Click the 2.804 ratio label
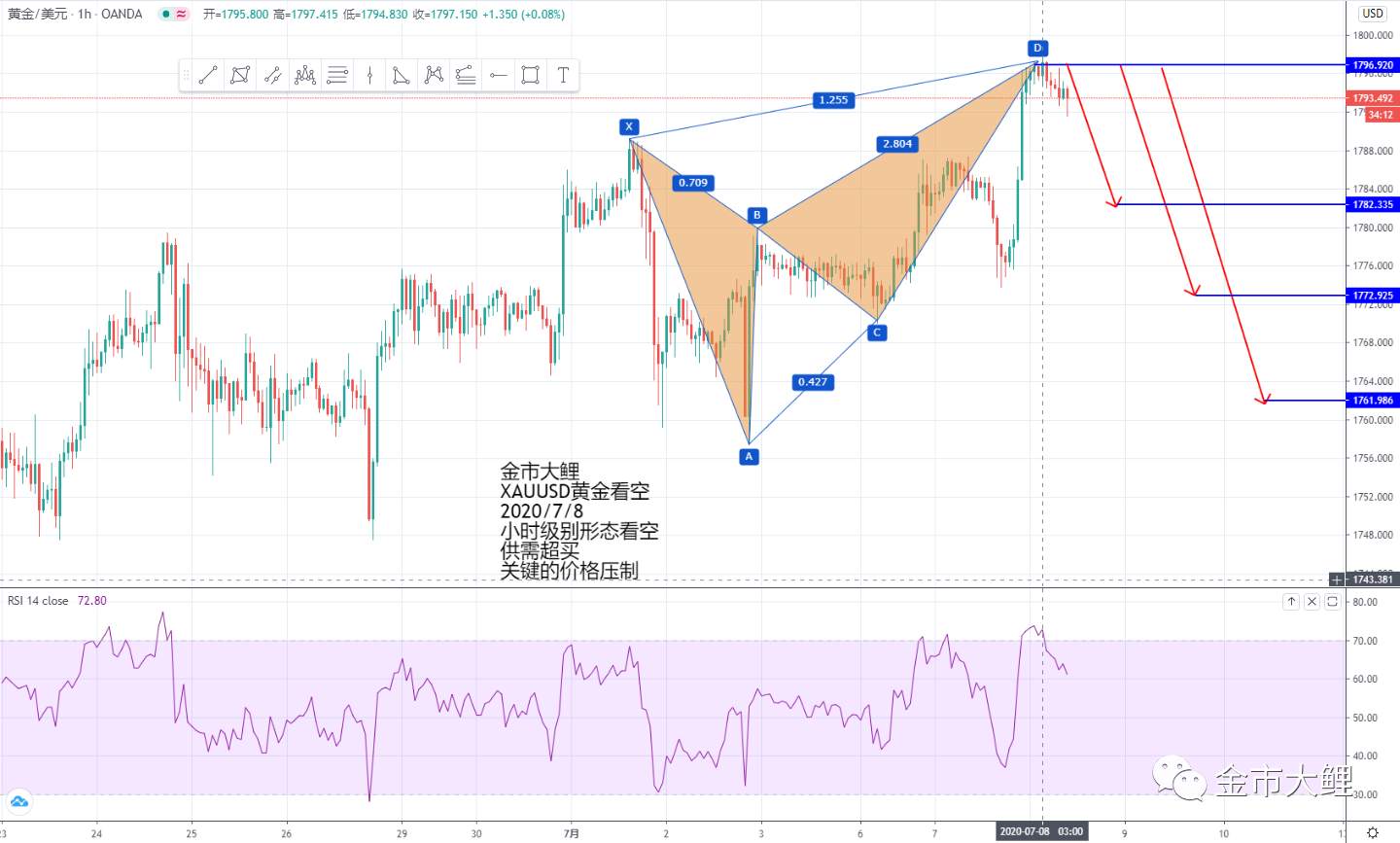This screenshot has height=843, width=1400. click(x=896, y=144)
